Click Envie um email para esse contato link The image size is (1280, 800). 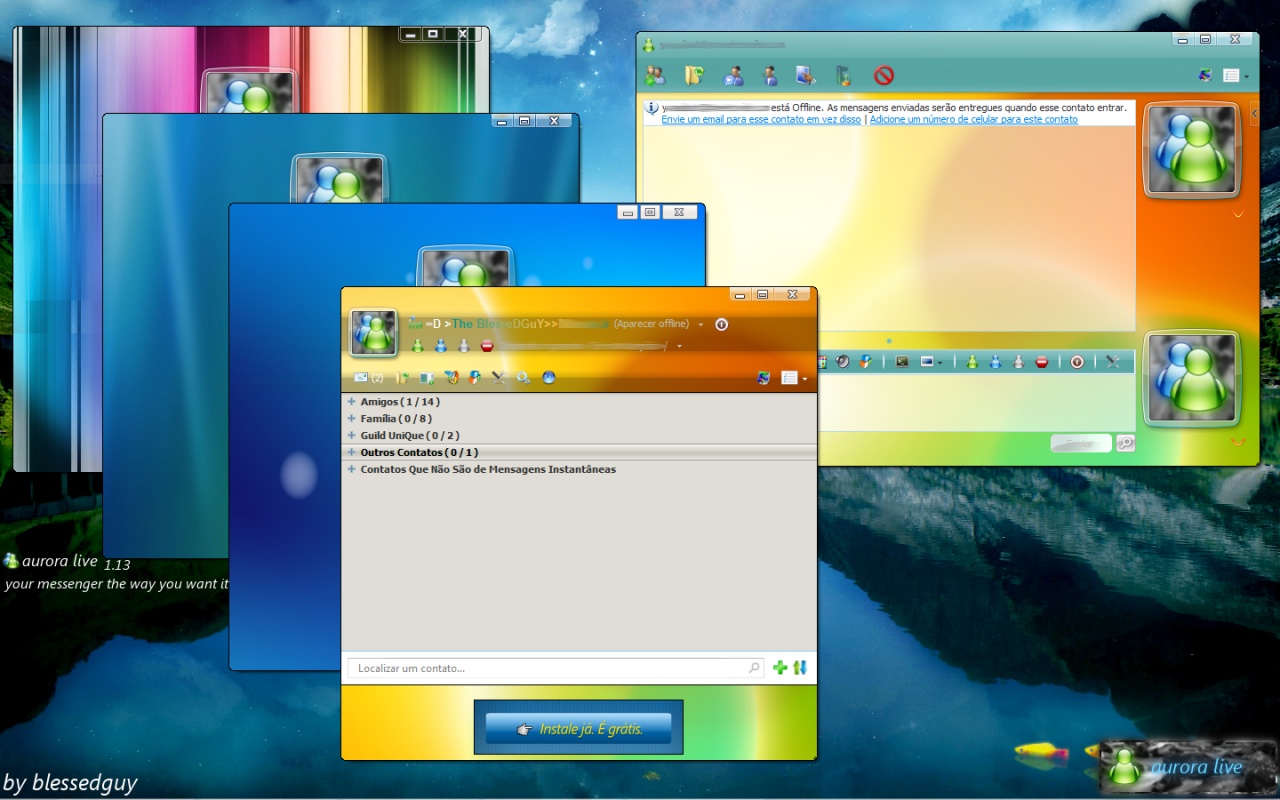[x=761, y=119]
